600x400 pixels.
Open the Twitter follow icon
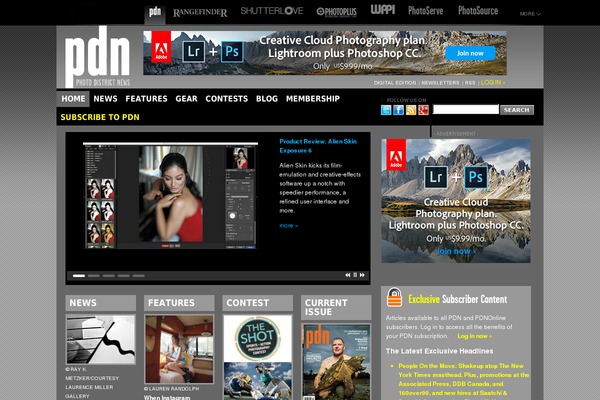pyautogui.click(x=386, y=110)
